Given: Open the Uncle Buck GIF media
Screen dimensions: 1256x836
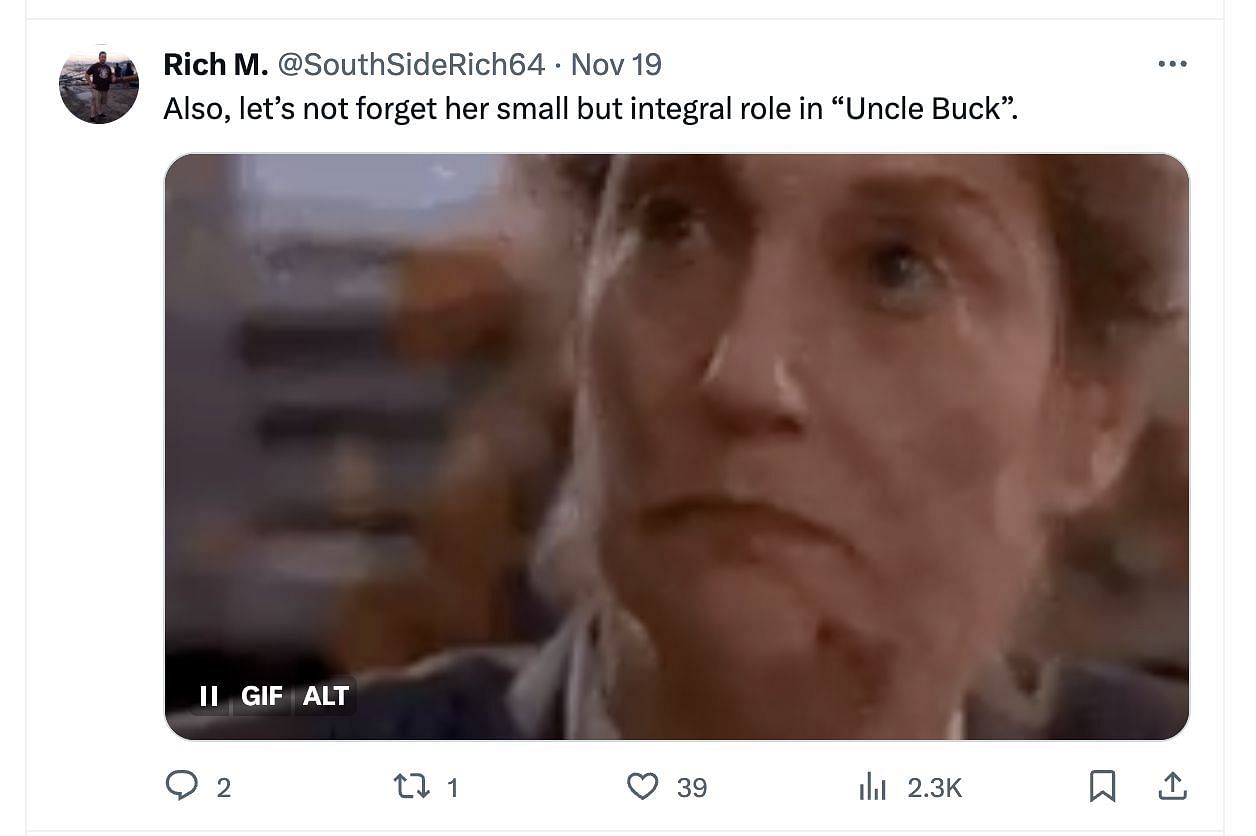Looking at the screenshot, I should [x=677, y=446].
